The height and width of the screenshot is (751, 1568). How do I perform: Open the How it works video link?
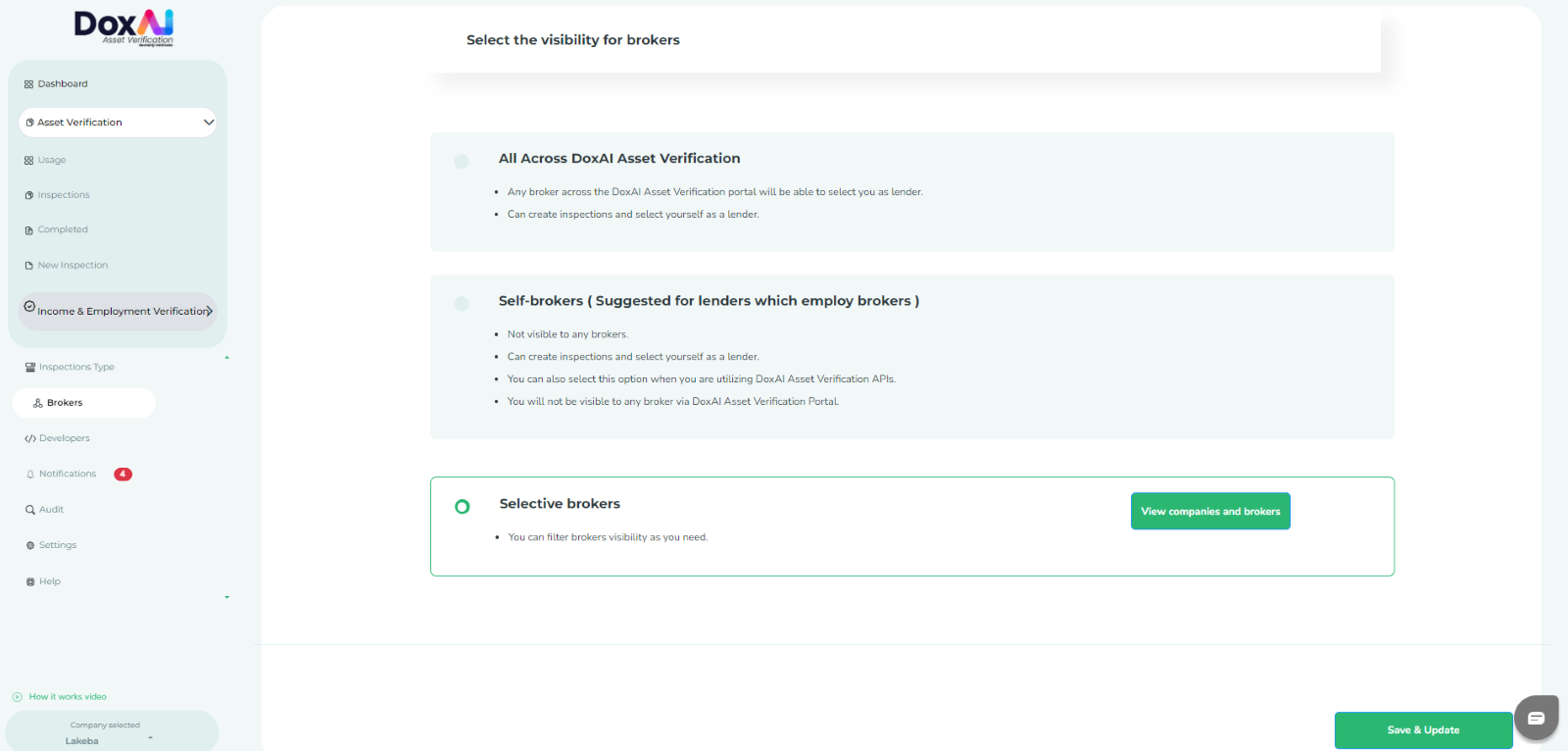click(67, 697)
